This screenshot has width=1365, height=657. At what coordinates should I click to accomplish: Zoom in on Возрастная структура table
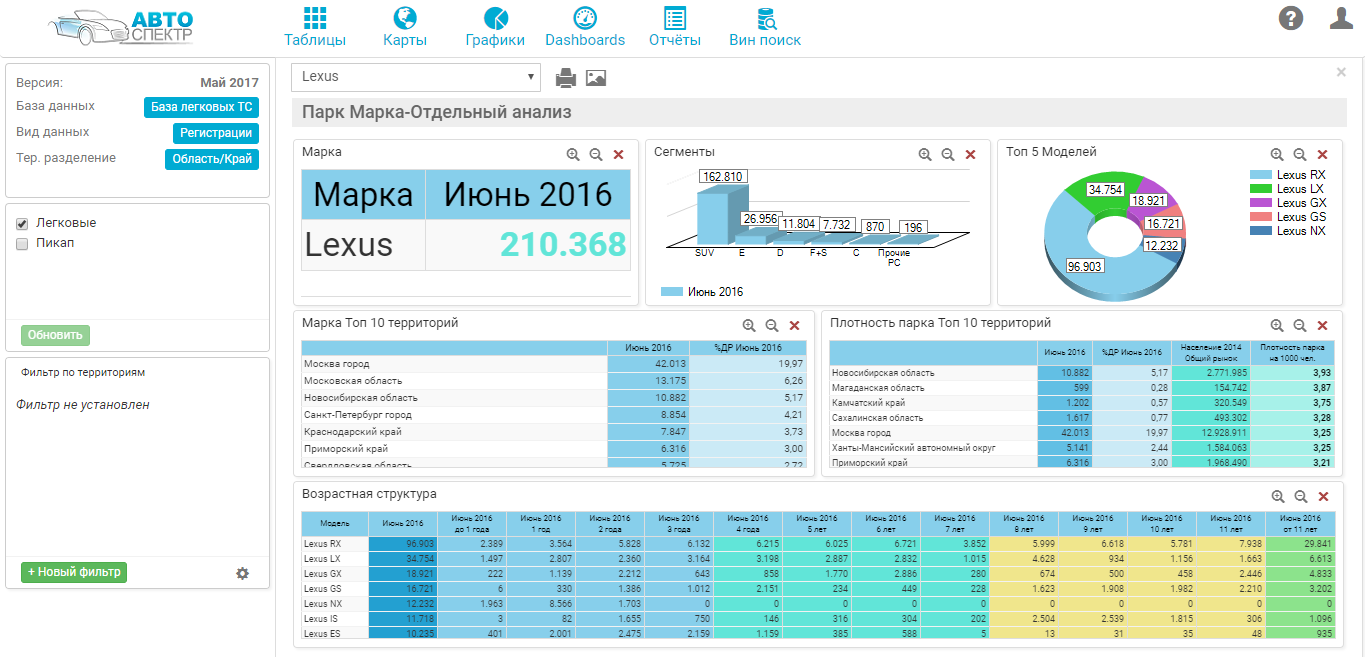click(x=1278, y=497)
